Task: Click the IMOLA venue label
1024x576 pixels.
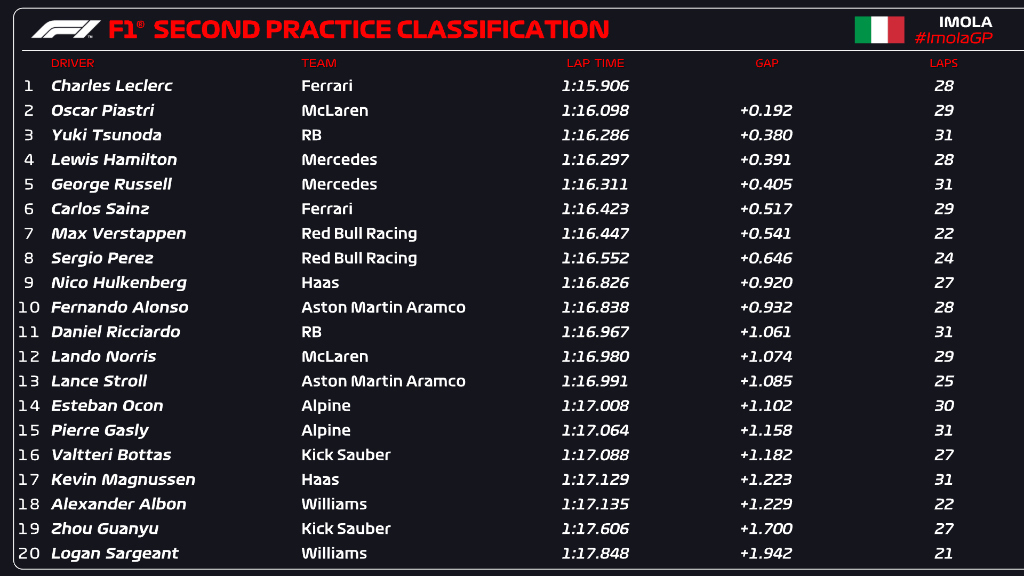Action: (966, 21)
